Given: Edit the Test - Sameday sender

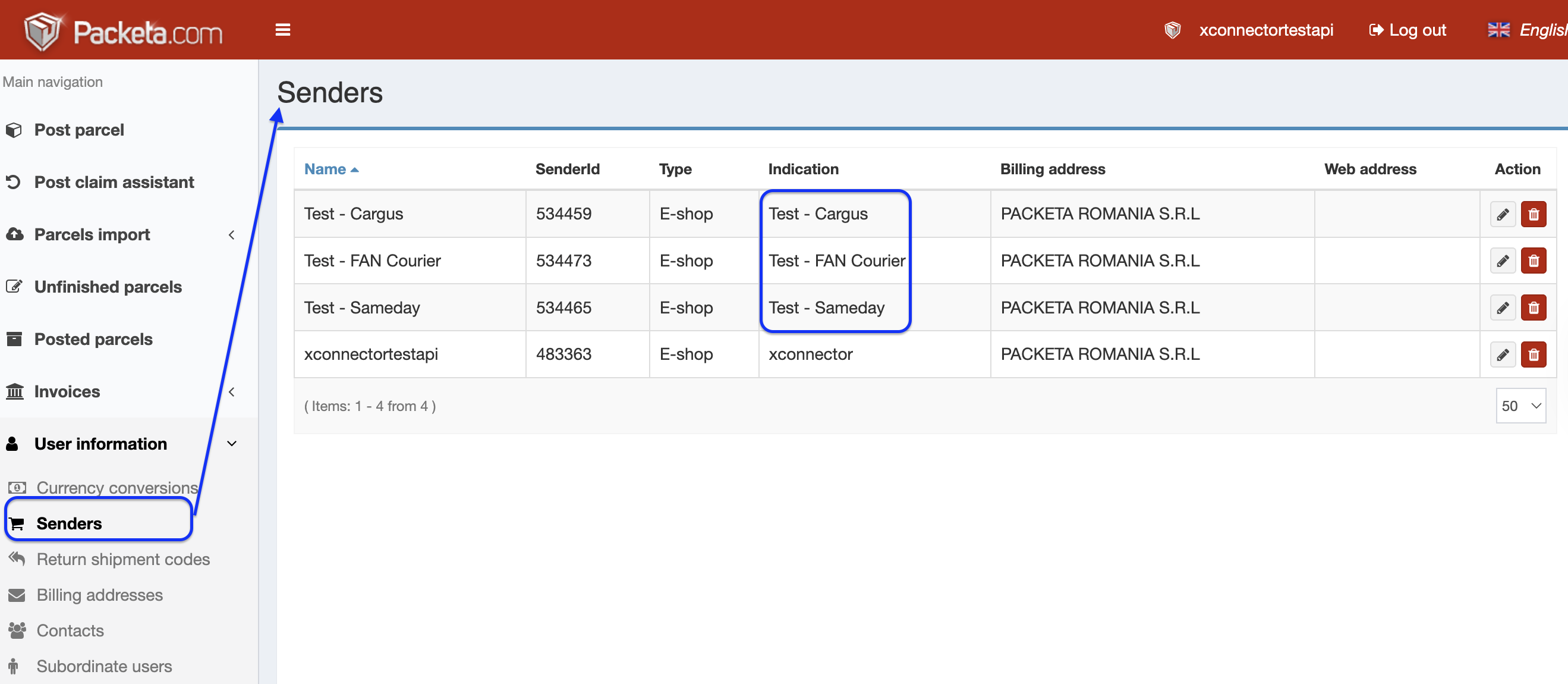Looking at the screenshot, I should click(1501, 308).
